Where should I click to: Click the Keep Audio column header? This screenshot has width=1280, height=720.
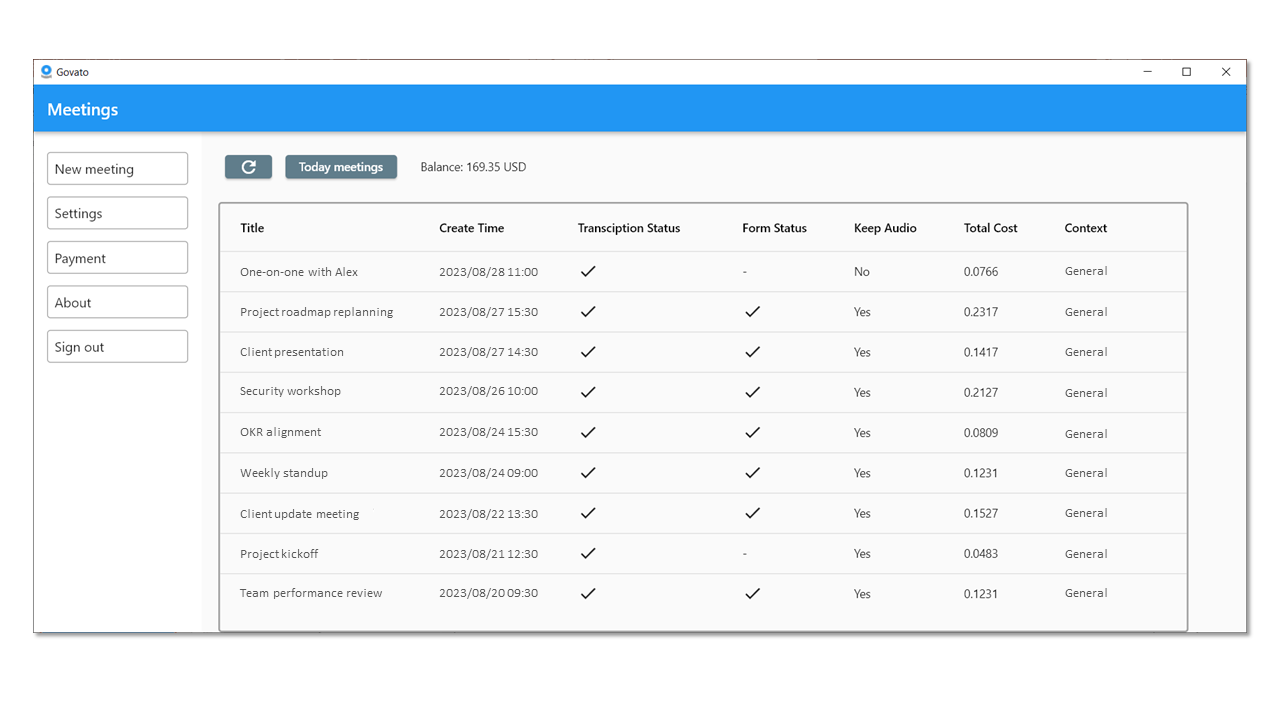[885, 228]
